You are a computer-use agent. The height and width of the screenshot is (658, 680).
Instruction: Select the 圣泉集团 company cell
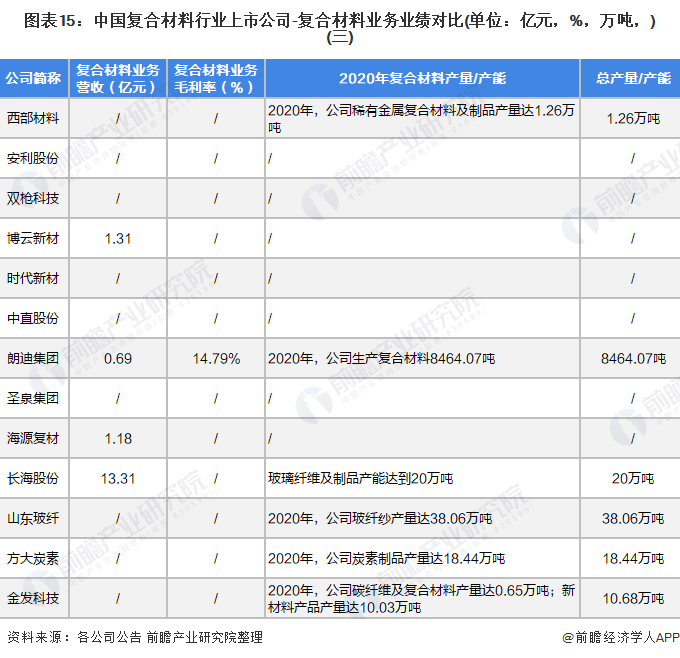33,398
